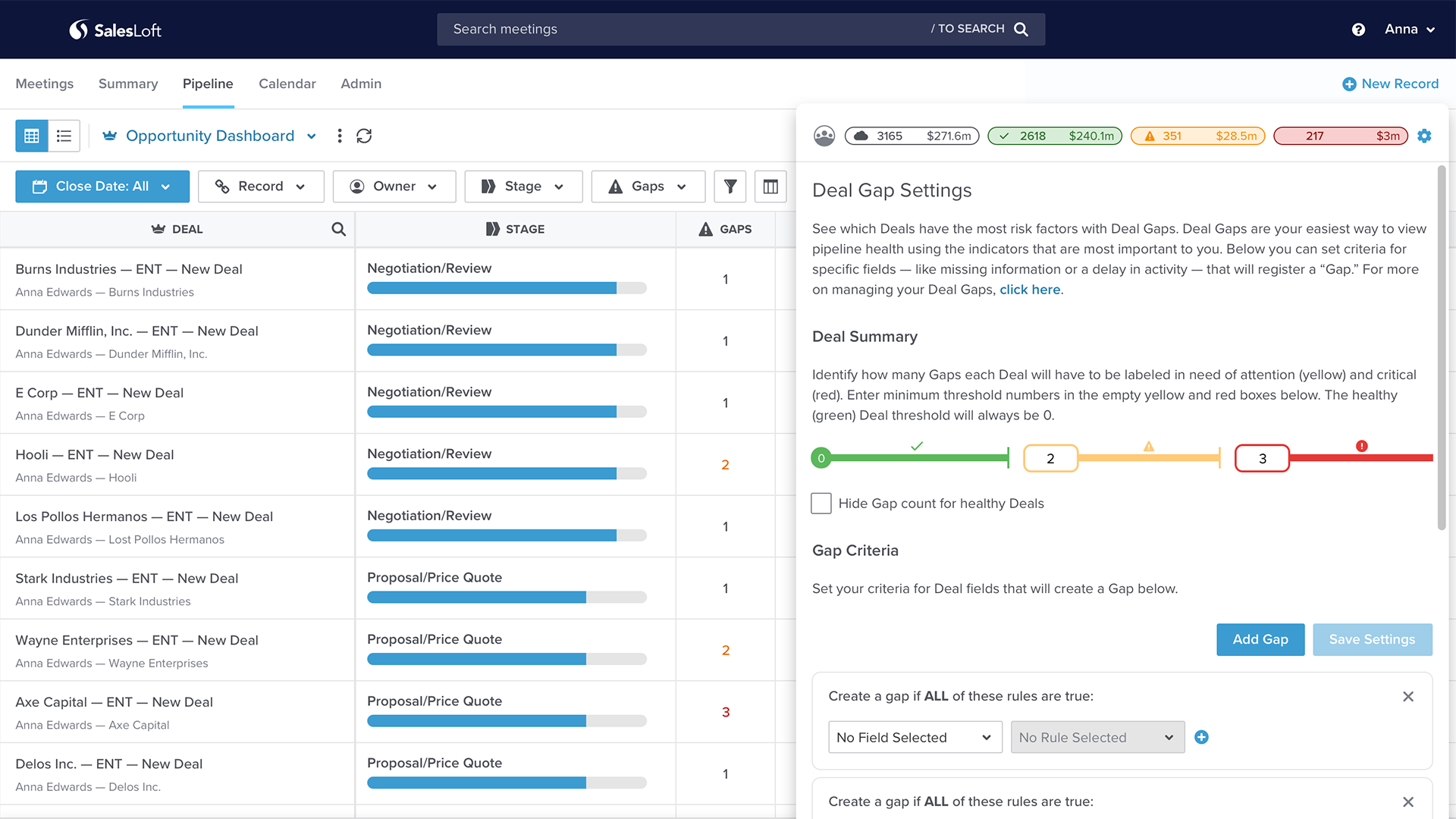Click the Burns Industries stage progress bar
The width and height of the screenshot is (1456, 819).
pos(507,288)
